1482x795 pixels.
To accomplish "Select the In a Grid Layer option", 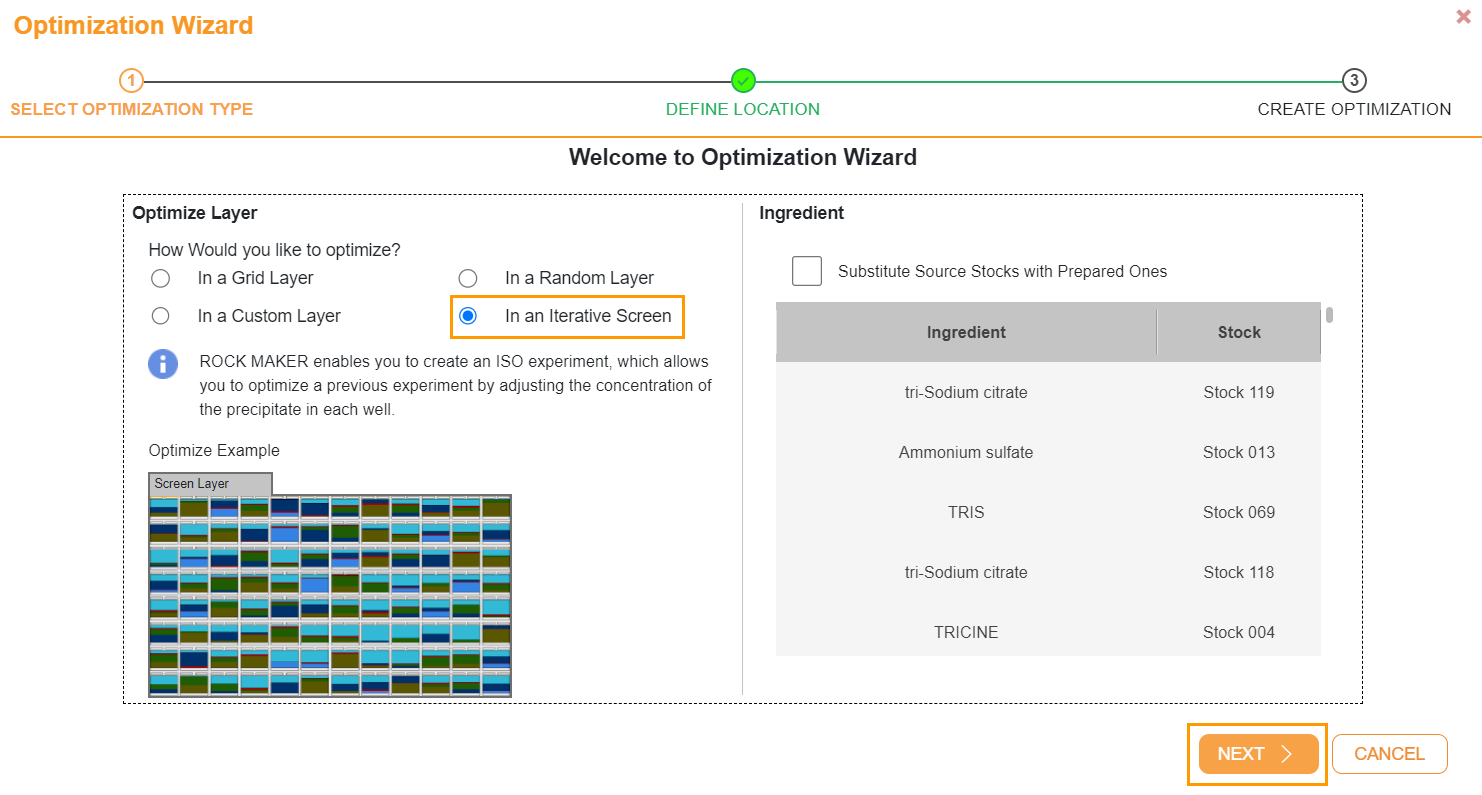I will point(161,278).
